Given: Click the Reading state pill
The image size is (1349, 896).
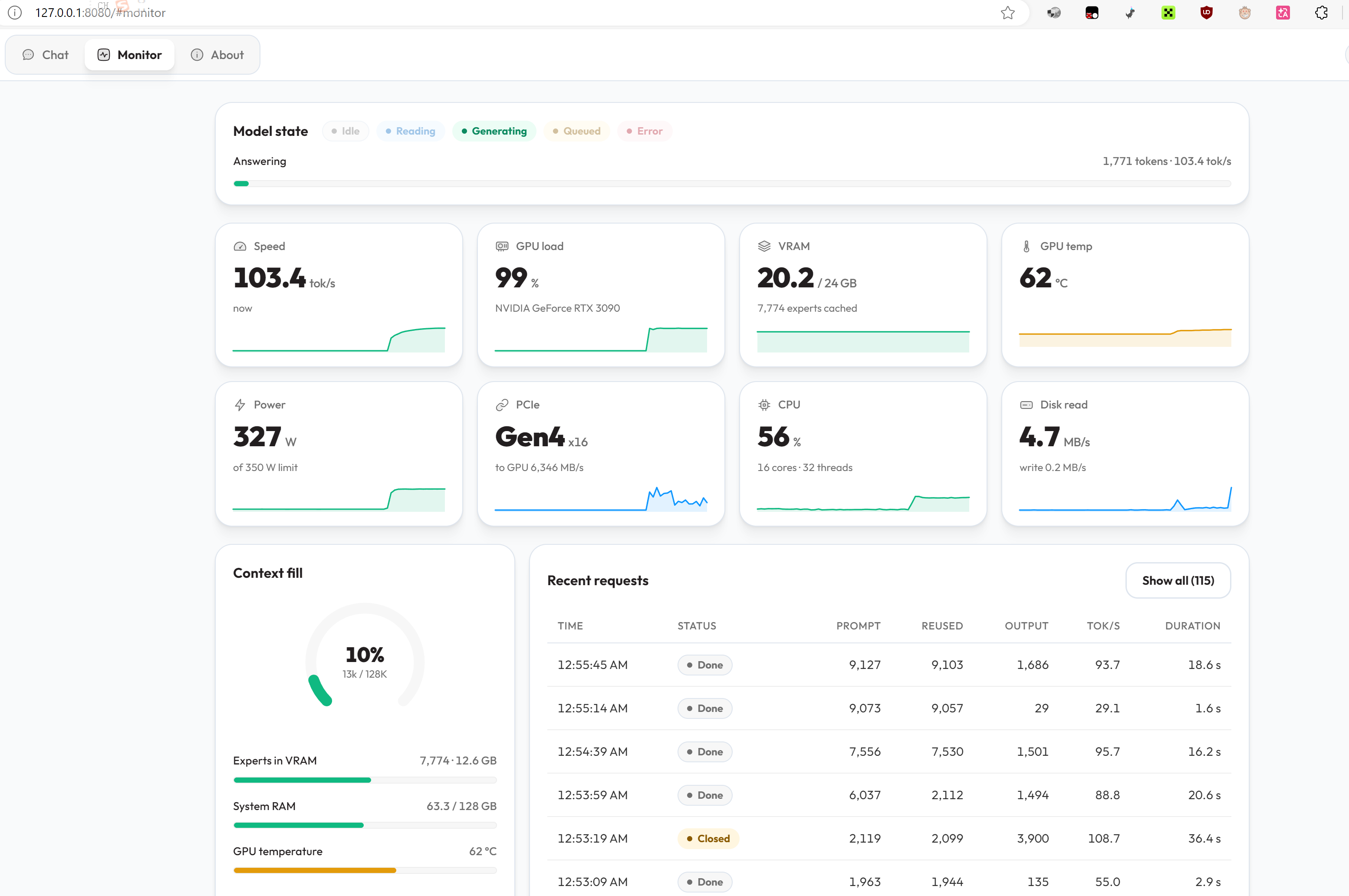Looking at the screenshot, I should click(410, 131).
